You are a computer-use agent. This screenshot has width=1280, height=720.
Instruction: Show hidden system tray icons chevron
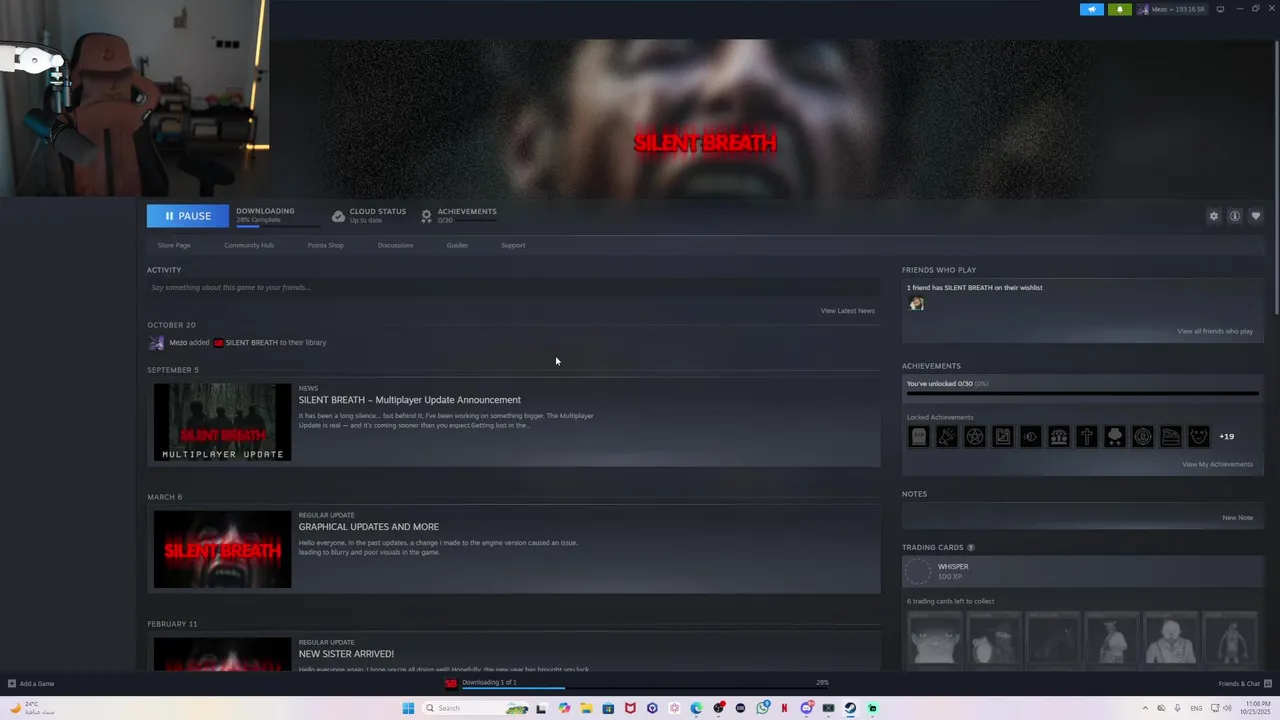pyautogui.click(x=1145, y=708)
